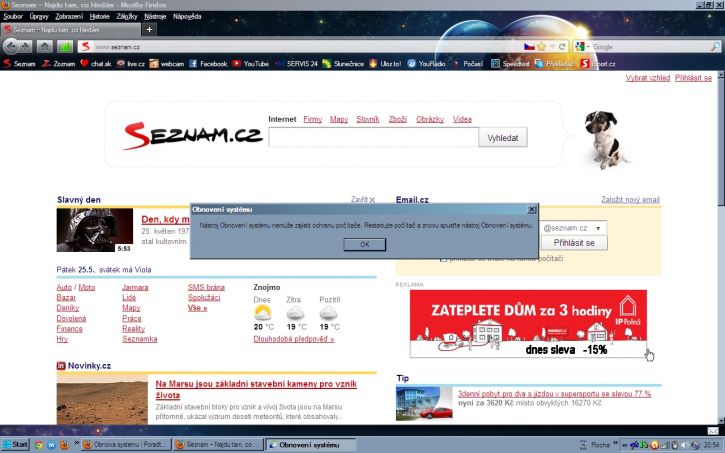Open the Seznam bookmark

pos(19,64)
